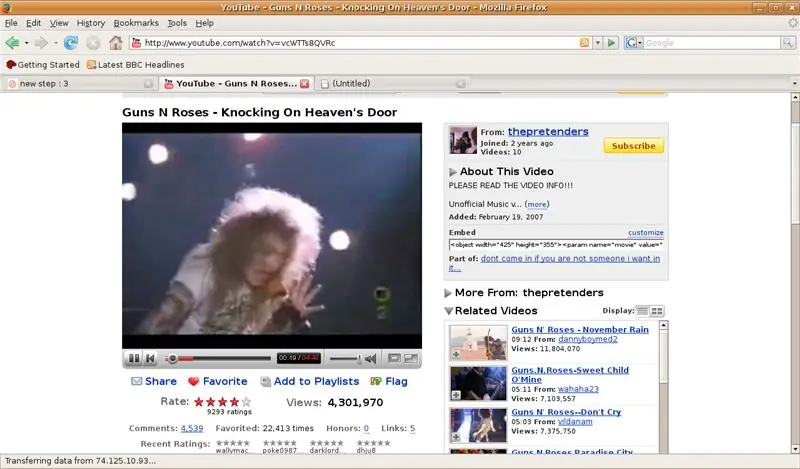The image size is (800, 469).
Task: Add November Rain to quicklist plus icon
Action: pyautogui.click(x=456, y=354)
